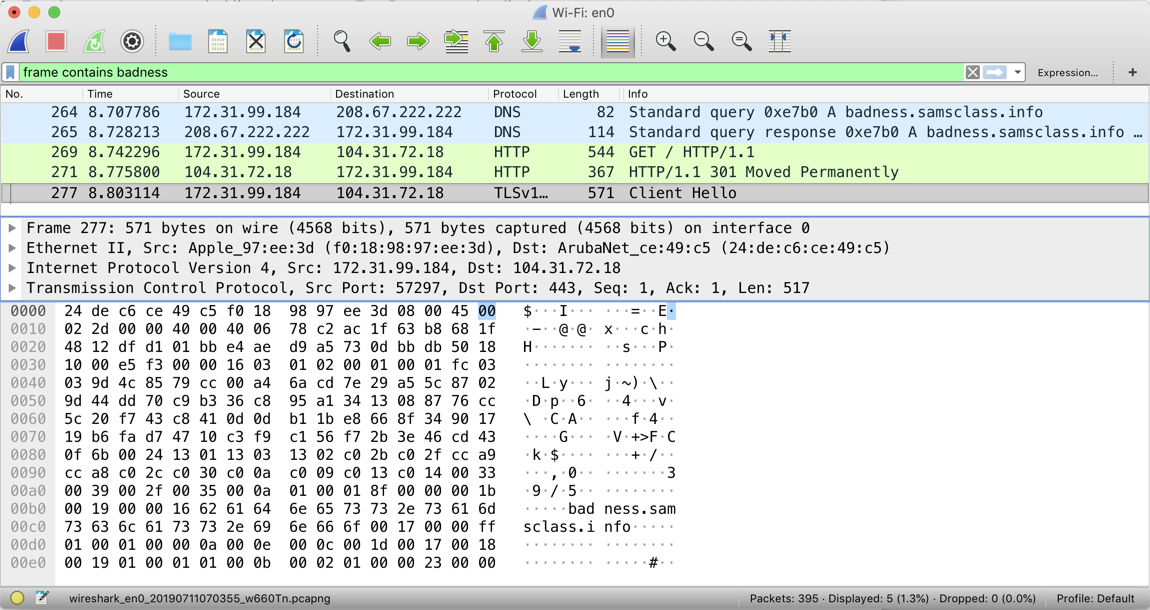Stop the running packet capture
The height and width of the screenshot is (610, 1150).
click(x=56, y=41)
